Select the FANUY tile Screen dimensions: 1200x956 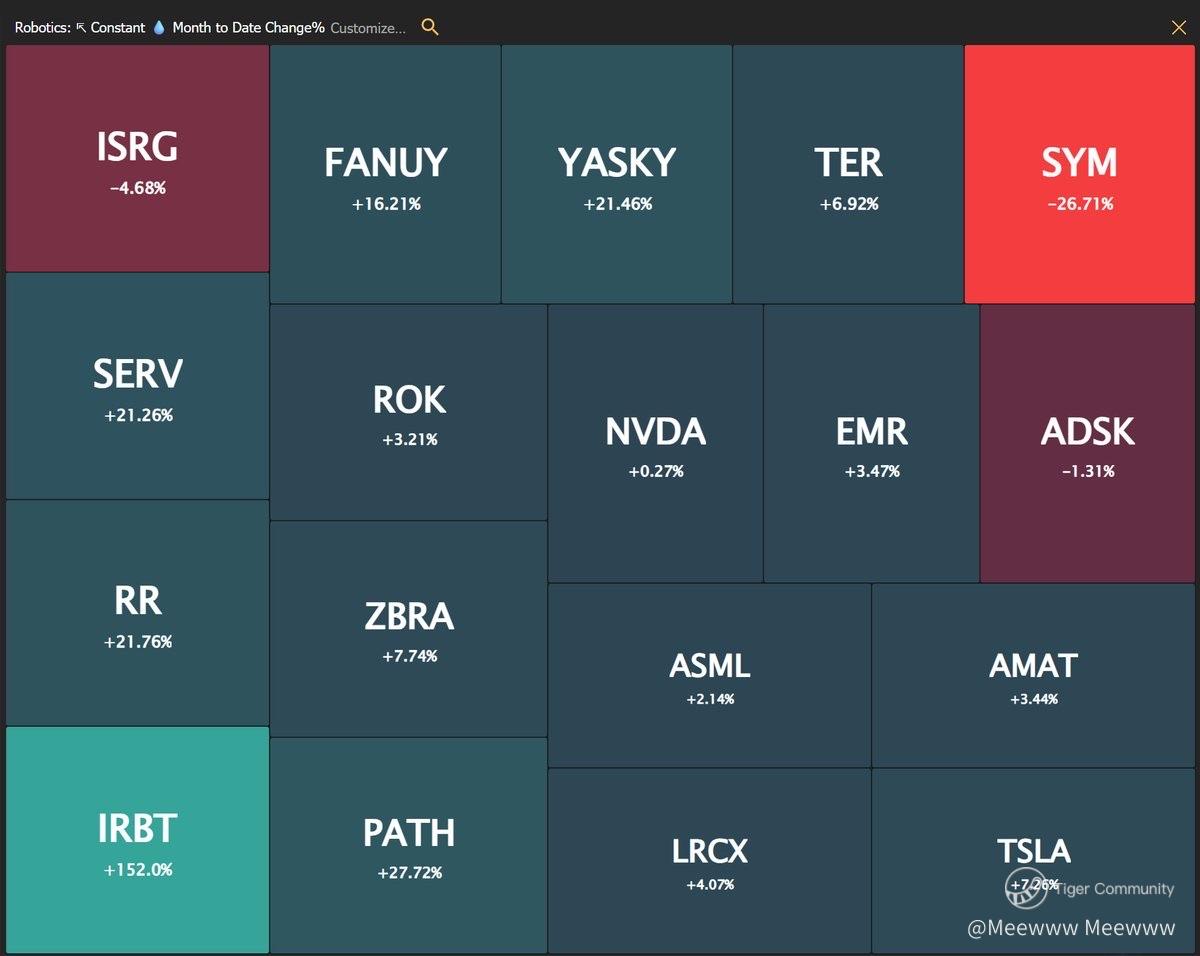coord(385,174)
